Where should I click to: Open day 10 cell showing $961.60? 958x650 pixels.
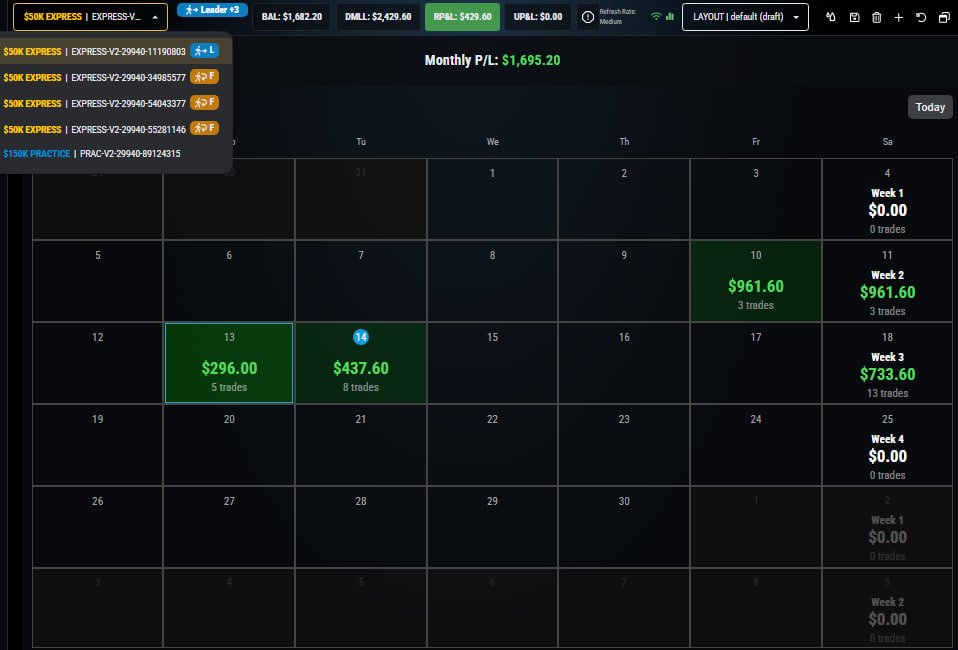coord(756,281)
